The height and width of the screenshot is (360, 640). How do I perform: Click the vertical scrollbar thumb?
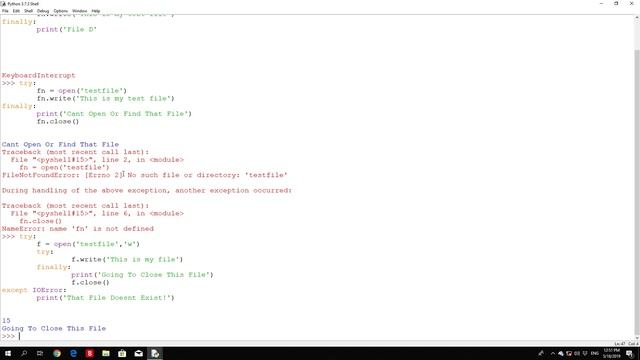click(x=637, y=192)
